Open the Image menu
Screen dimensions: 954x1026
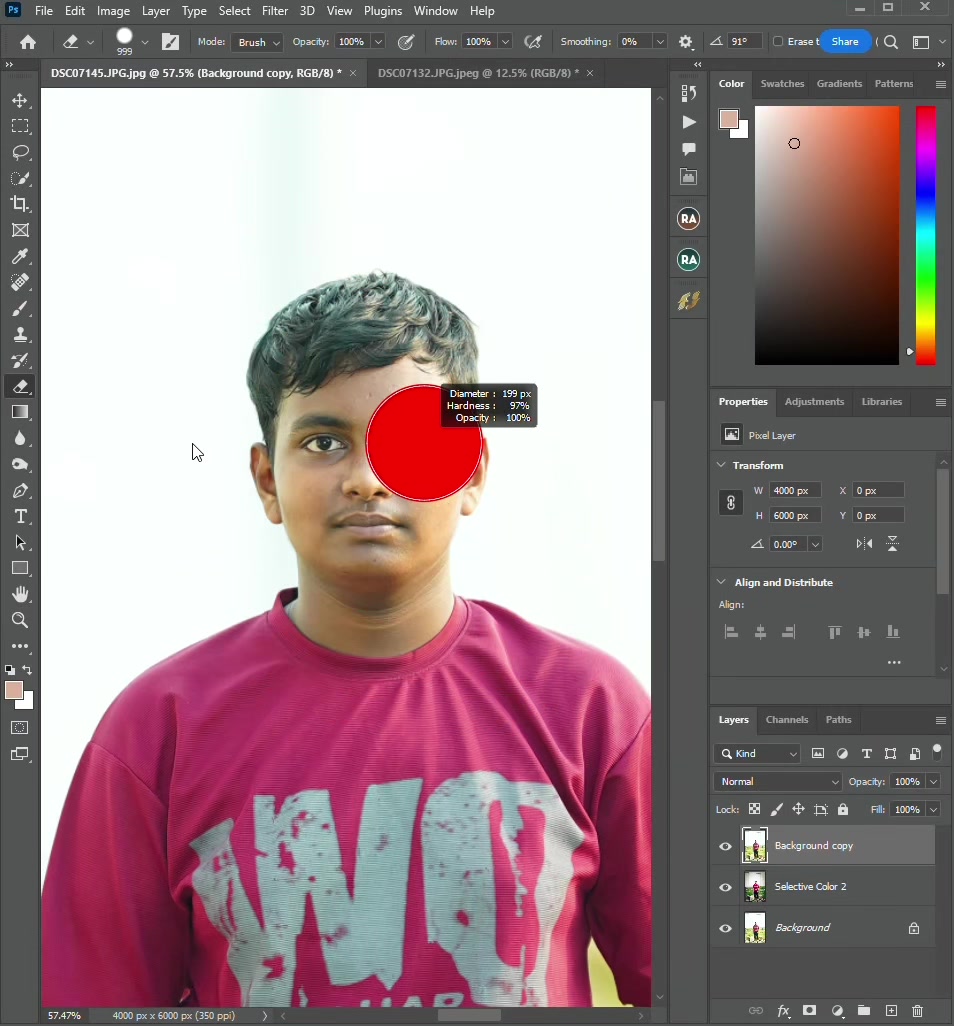coord(113,11)
